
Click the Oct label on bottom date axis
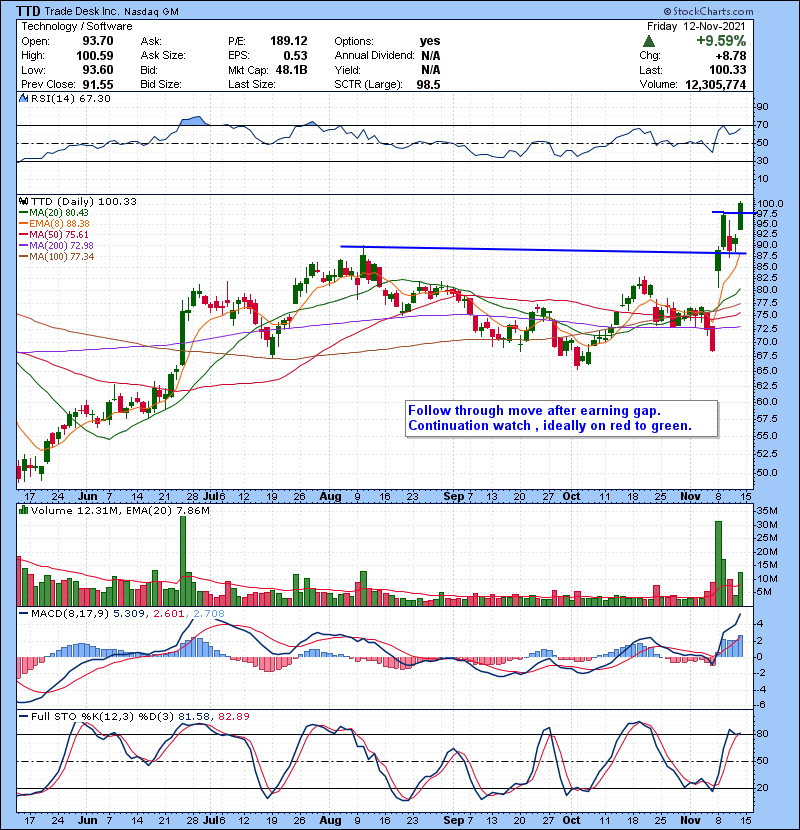tap(571, 820)
